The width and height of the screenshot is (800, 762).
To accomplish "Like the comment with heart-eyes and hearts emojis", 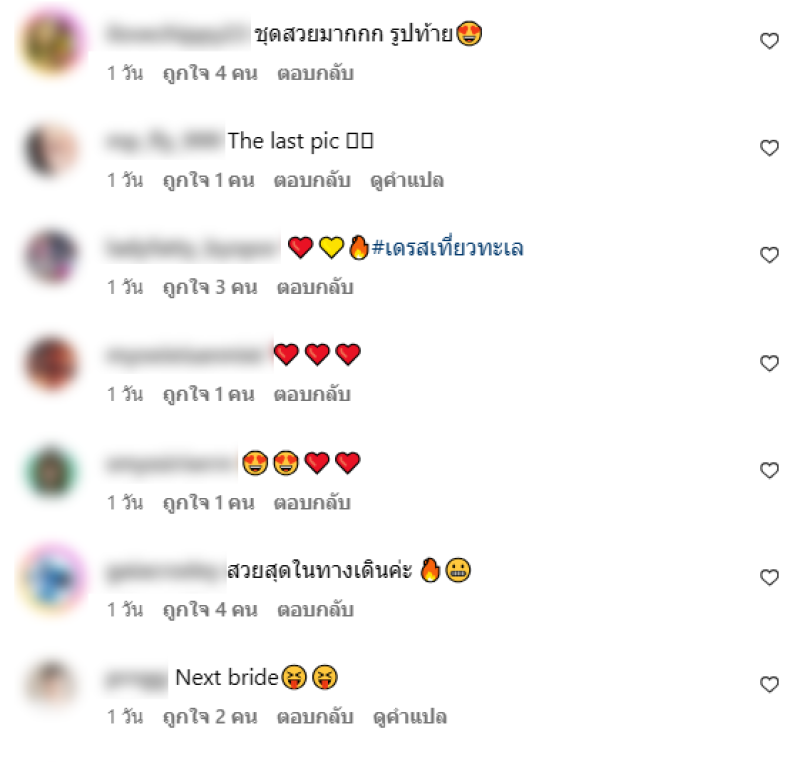I will click(x=769, y=470).
